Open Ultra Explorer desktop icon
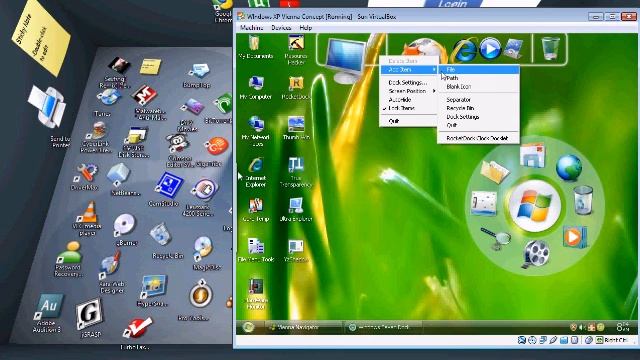The image size is (640, 360). pos(296,206)
